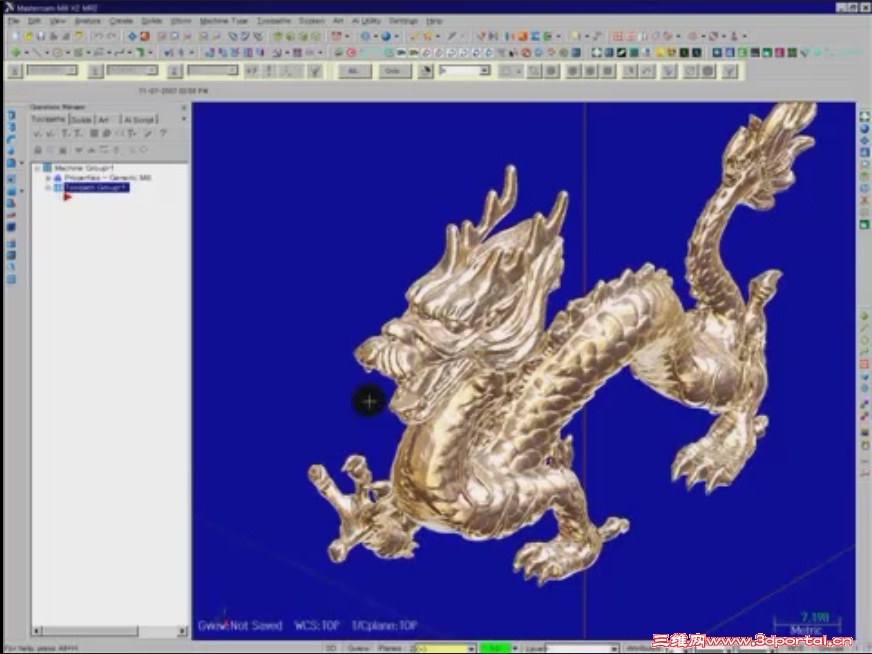872x654 pixels.
Task: Select Properties - Generic Mill tree row
Action: (107, 178)
